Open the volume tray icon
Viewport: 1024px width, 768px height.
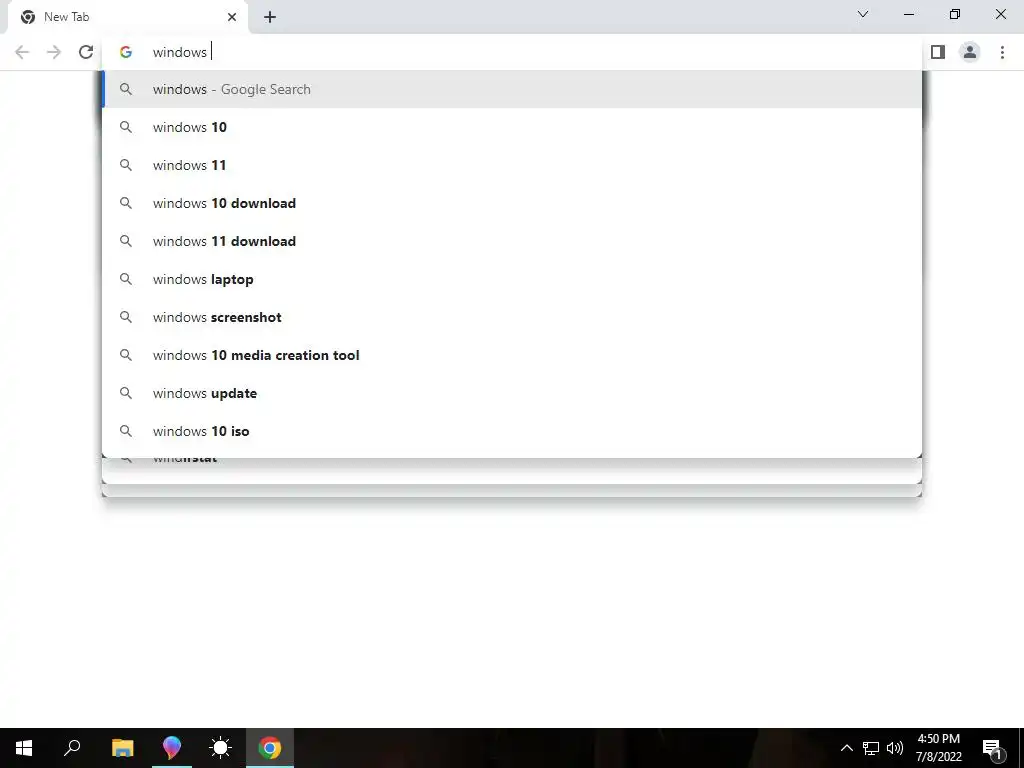point(895,748)
